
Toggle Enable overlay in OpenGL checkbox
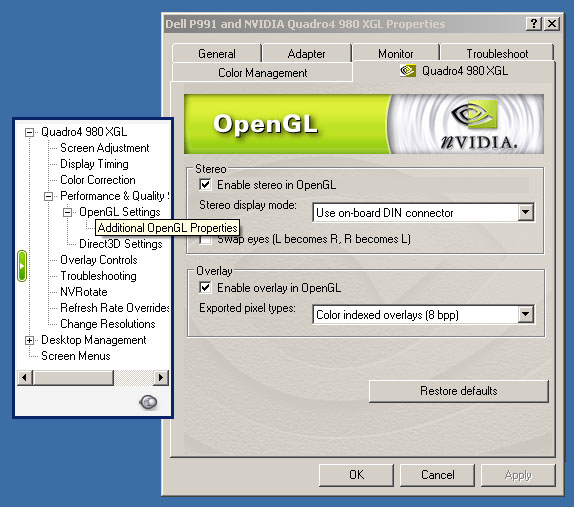click(205, 287)
